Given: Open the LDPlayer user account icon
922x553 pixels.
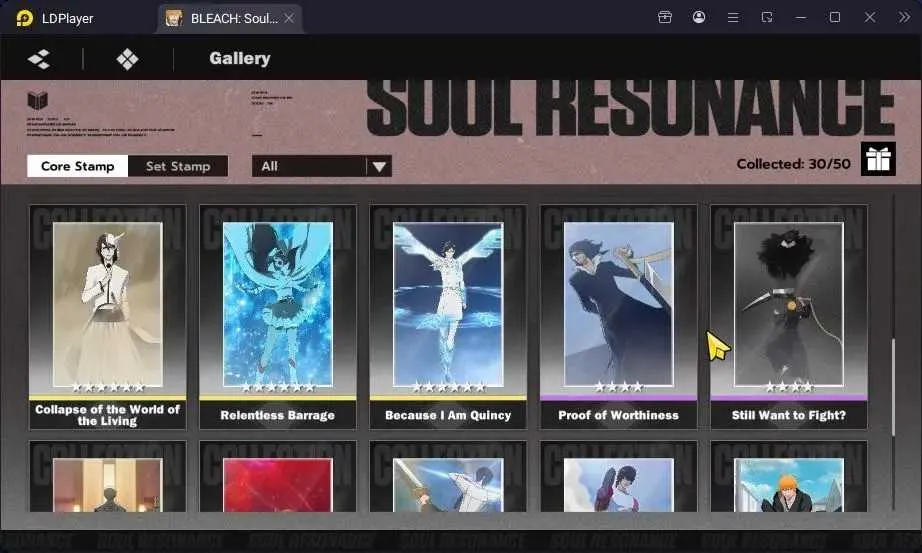Looking at the screenshot, I should coord(699,18).
